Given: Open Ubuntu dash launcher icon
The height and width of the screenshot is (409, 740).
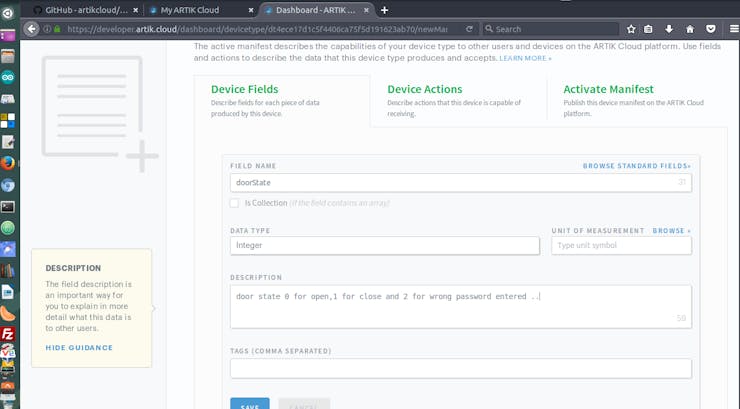Looking at the screenshot, I should (8, 13).
